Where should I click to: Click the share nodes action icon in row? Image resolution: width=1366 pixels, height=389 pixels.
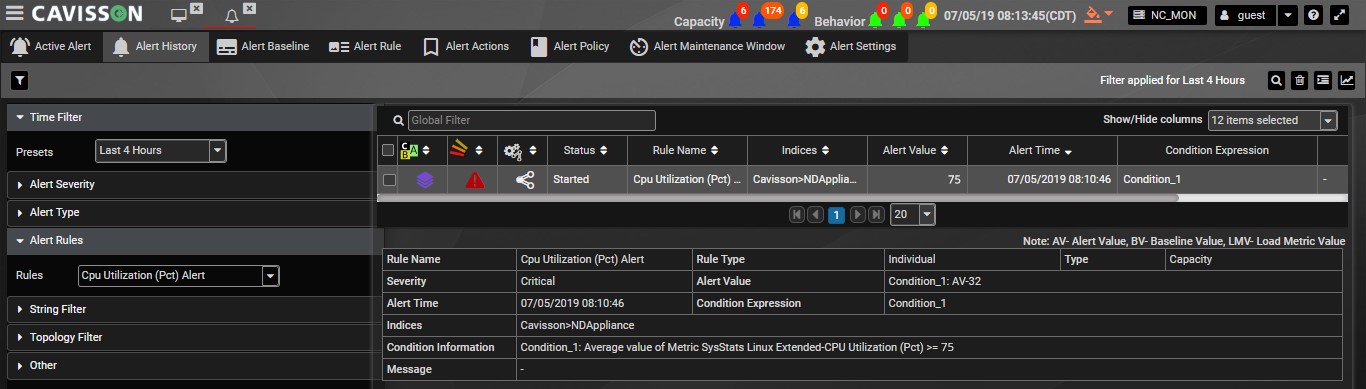tap(525, 180)
